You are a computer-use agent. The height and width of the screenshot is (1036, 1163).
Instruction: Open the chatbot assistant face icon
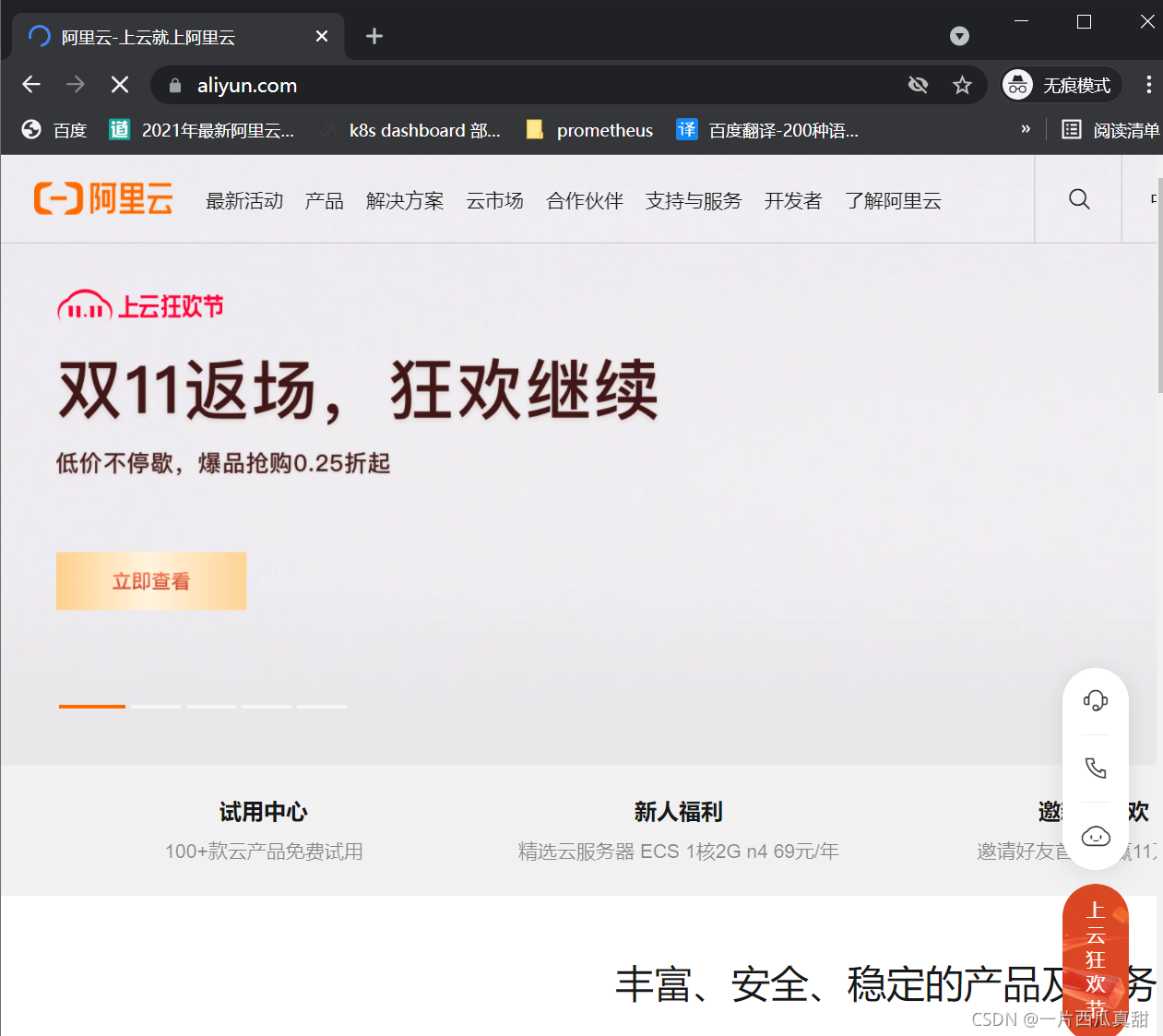(1096, 837)
